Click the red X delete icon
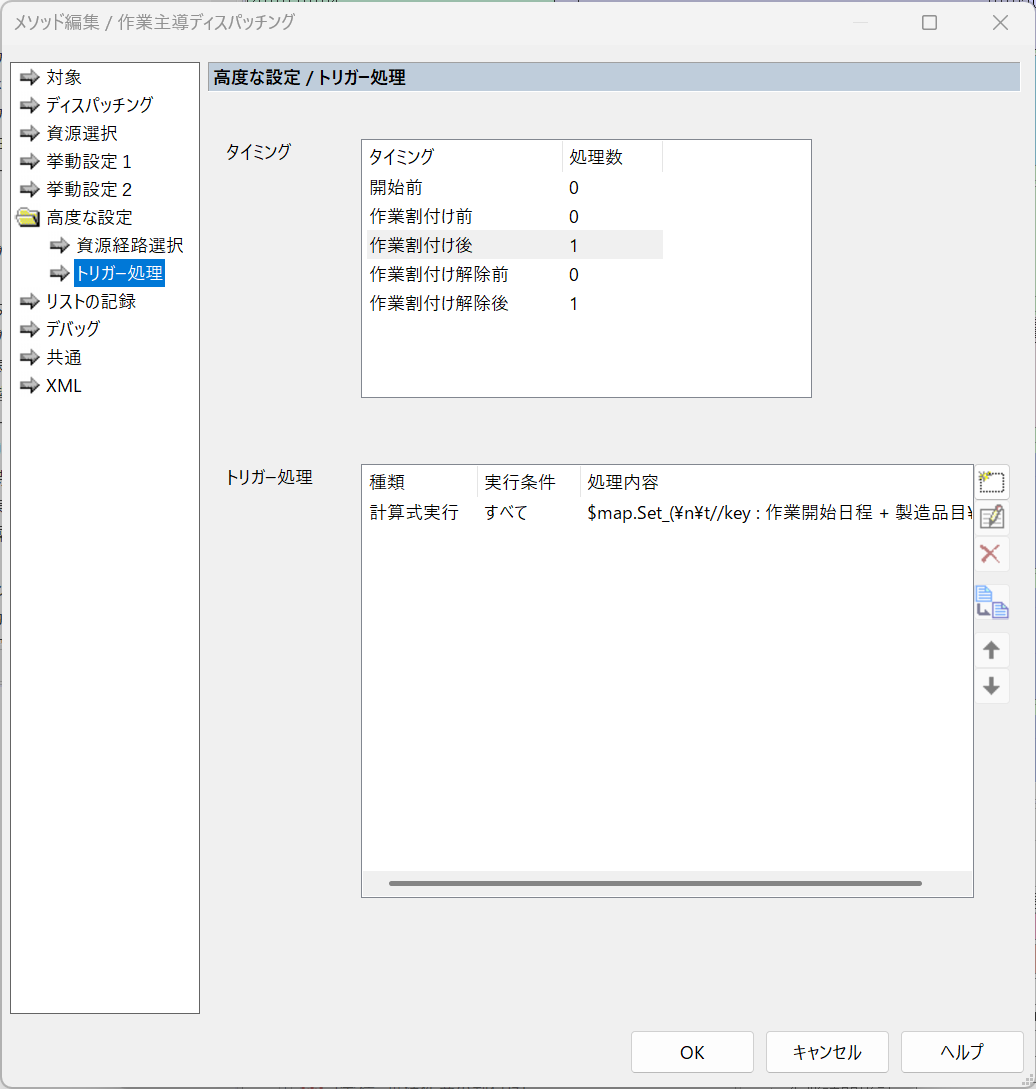 [991, 554]
